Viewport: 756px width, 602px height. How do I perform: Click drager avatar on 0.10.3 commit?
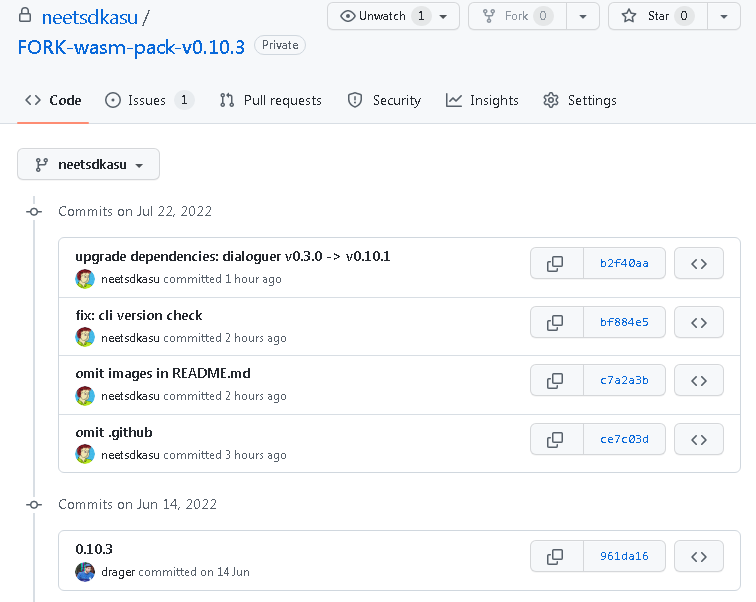(85, 572)
